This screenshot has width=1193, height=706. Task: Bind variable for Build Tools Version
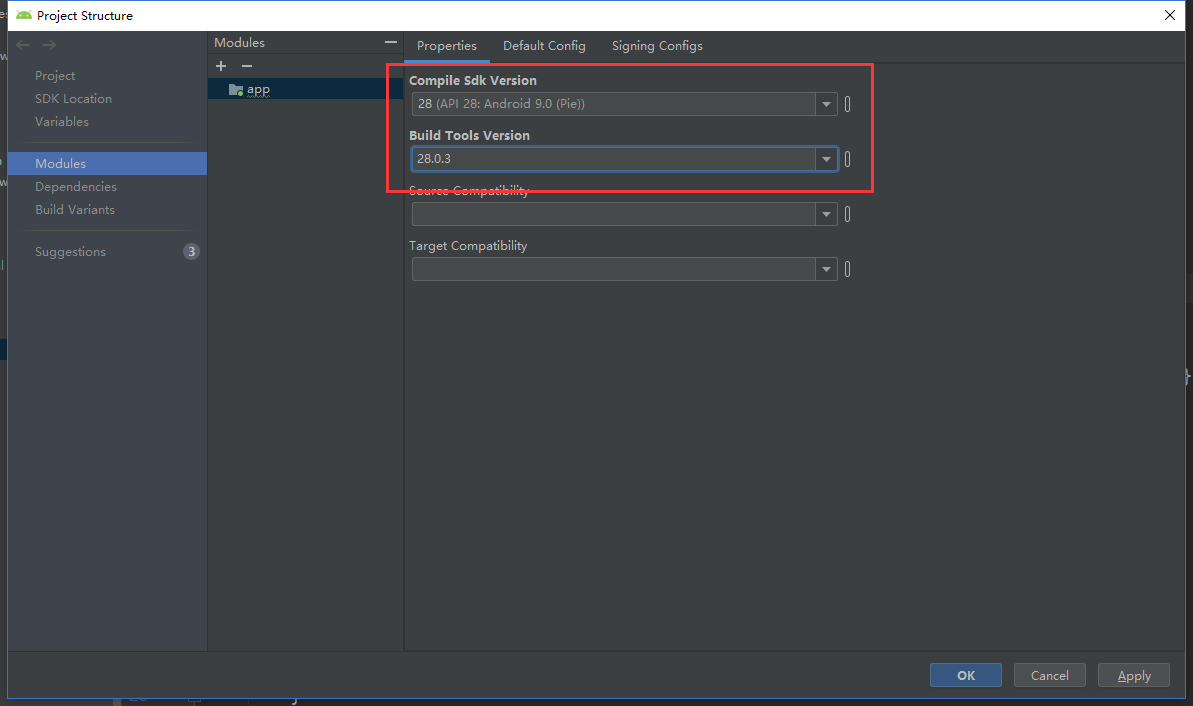point(848,159)
